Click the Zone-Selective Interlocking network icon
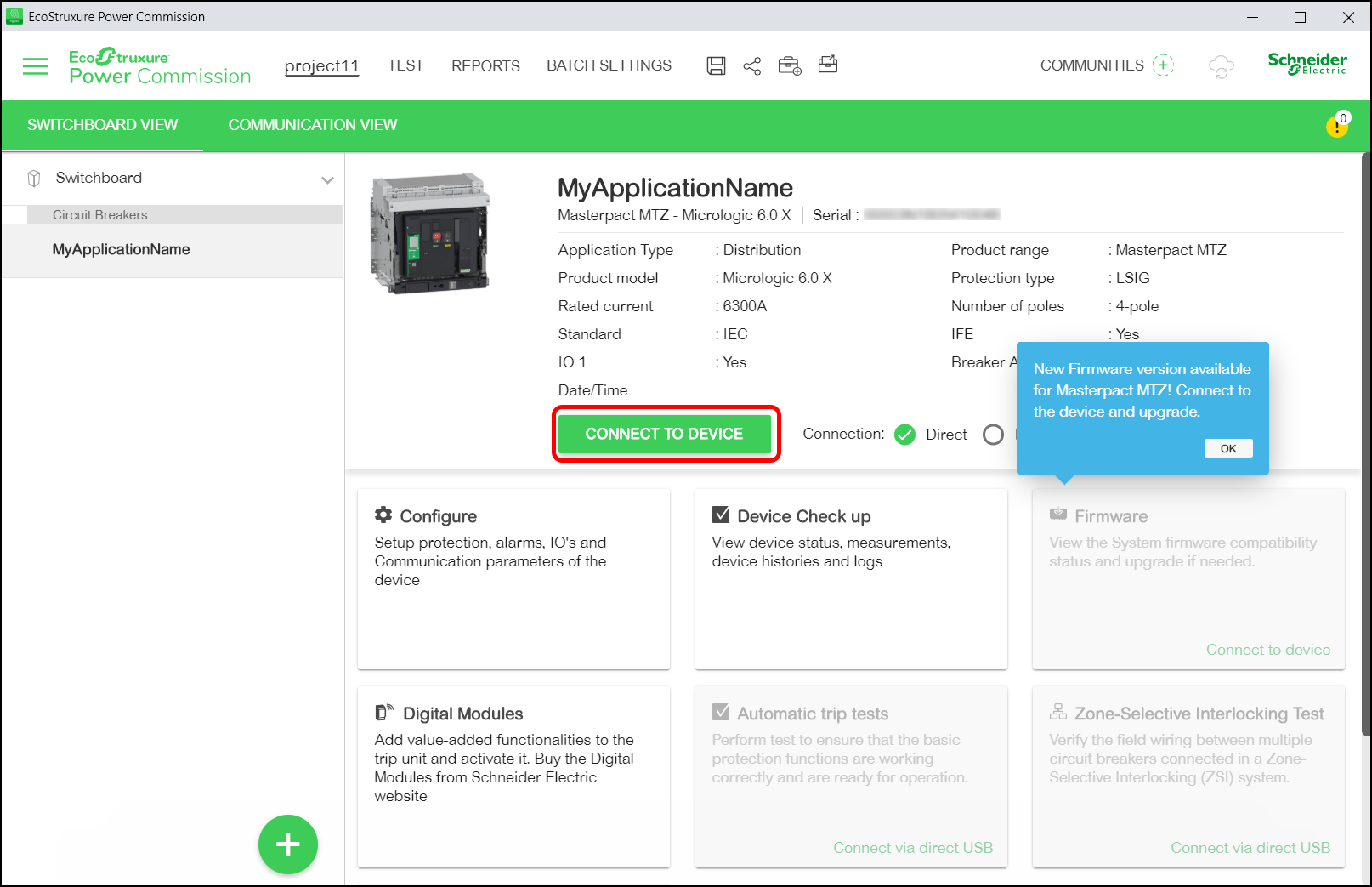 pyautogui.click(x=1058, y=712)
